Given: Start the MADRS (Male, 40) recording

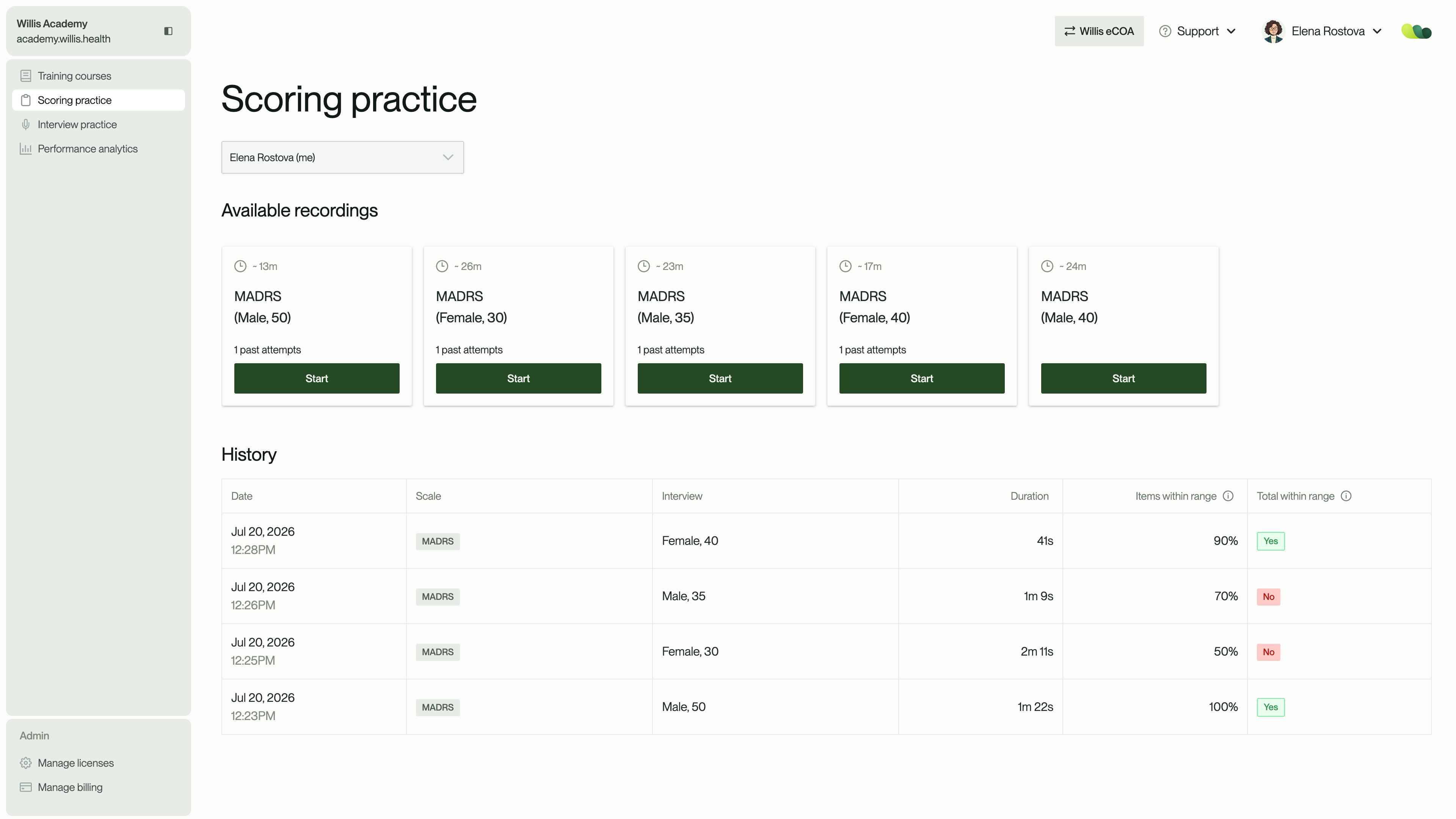Looking at the screenshot, I should coord(1123,379).
